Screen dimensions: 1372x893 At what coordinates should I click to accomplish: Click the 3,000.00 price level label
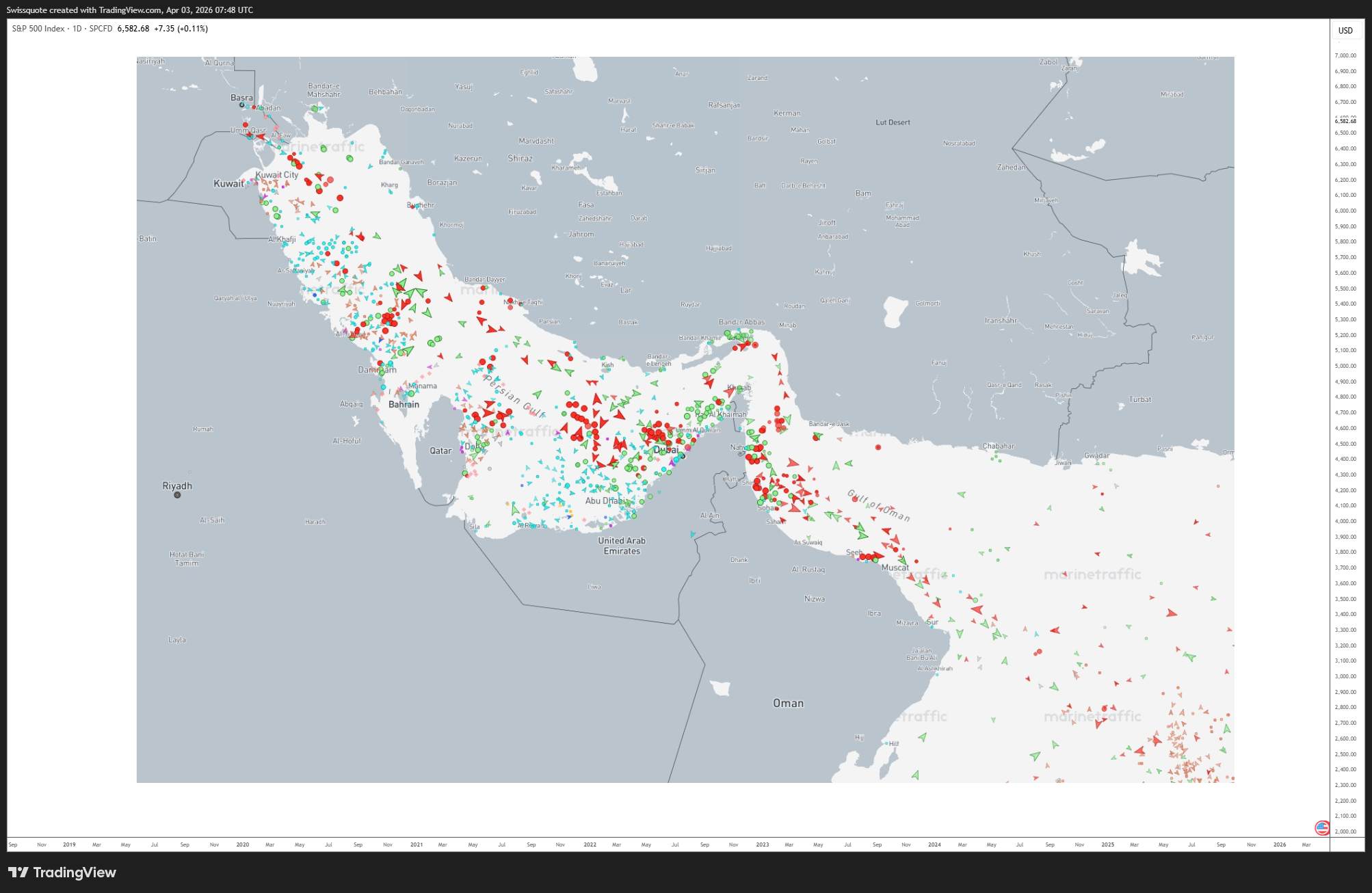coord(1345,676)
